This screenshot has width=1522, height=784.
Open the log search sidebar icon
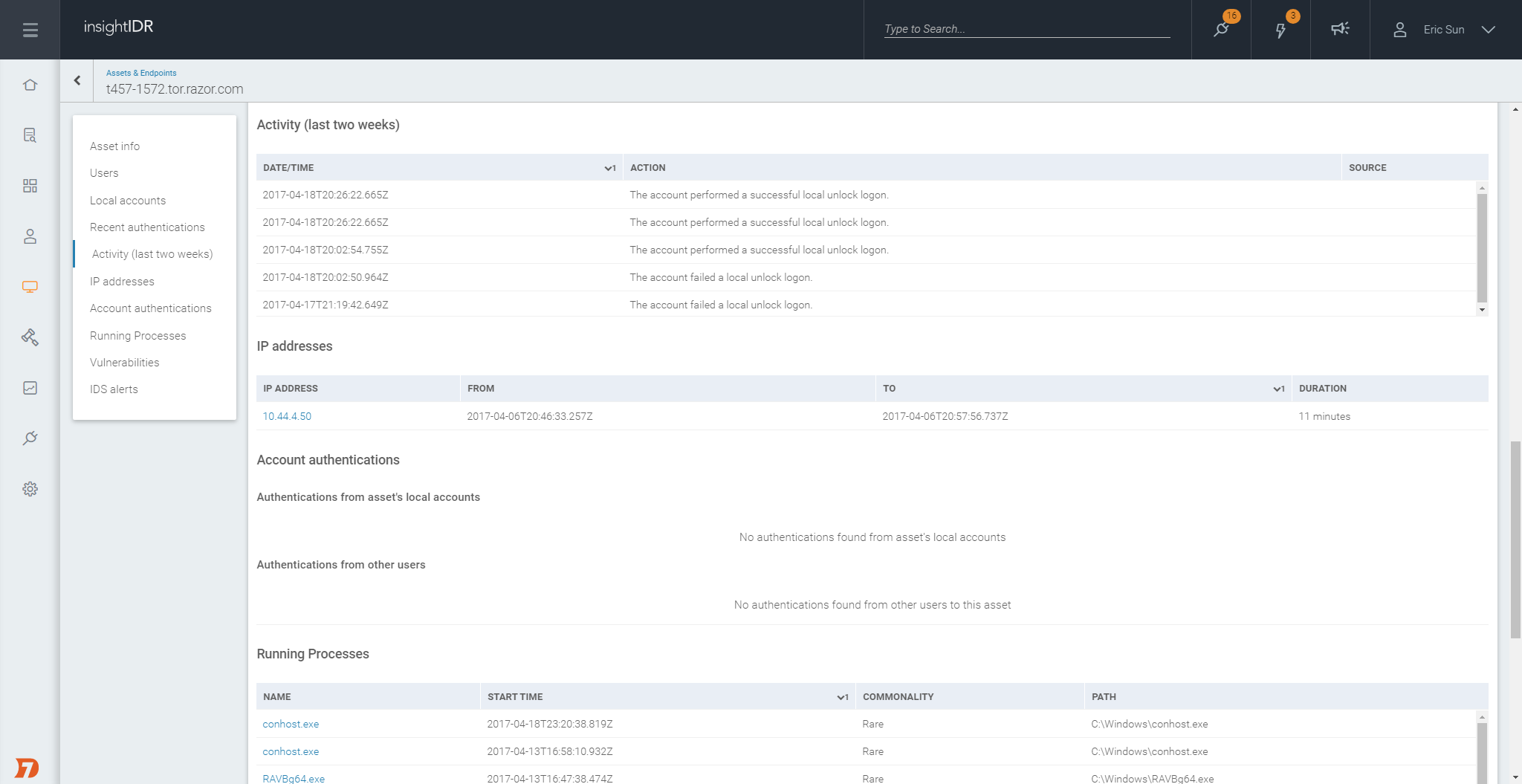point(30,135)
